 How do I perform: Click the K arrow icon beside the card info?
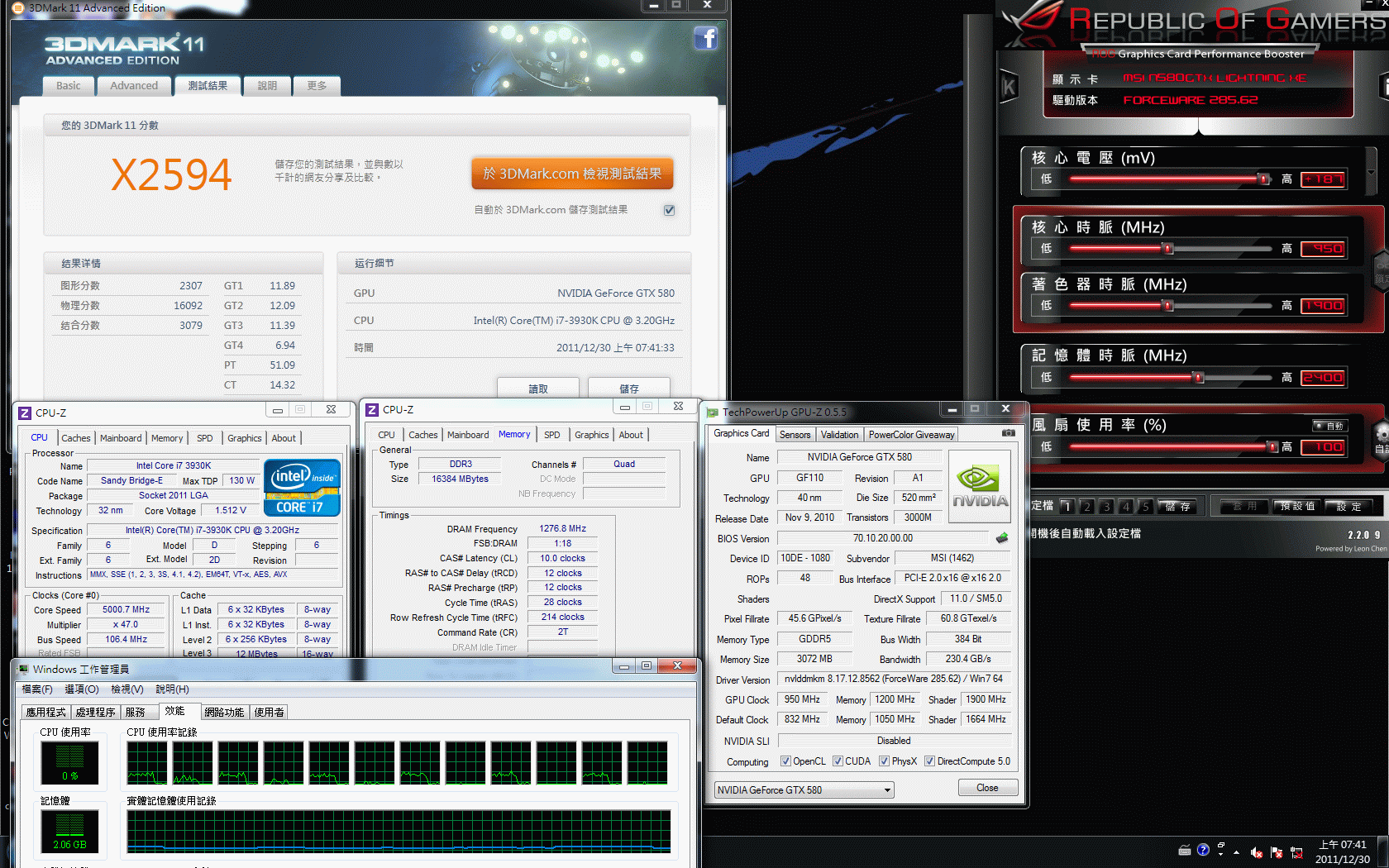click(1009, 86)
